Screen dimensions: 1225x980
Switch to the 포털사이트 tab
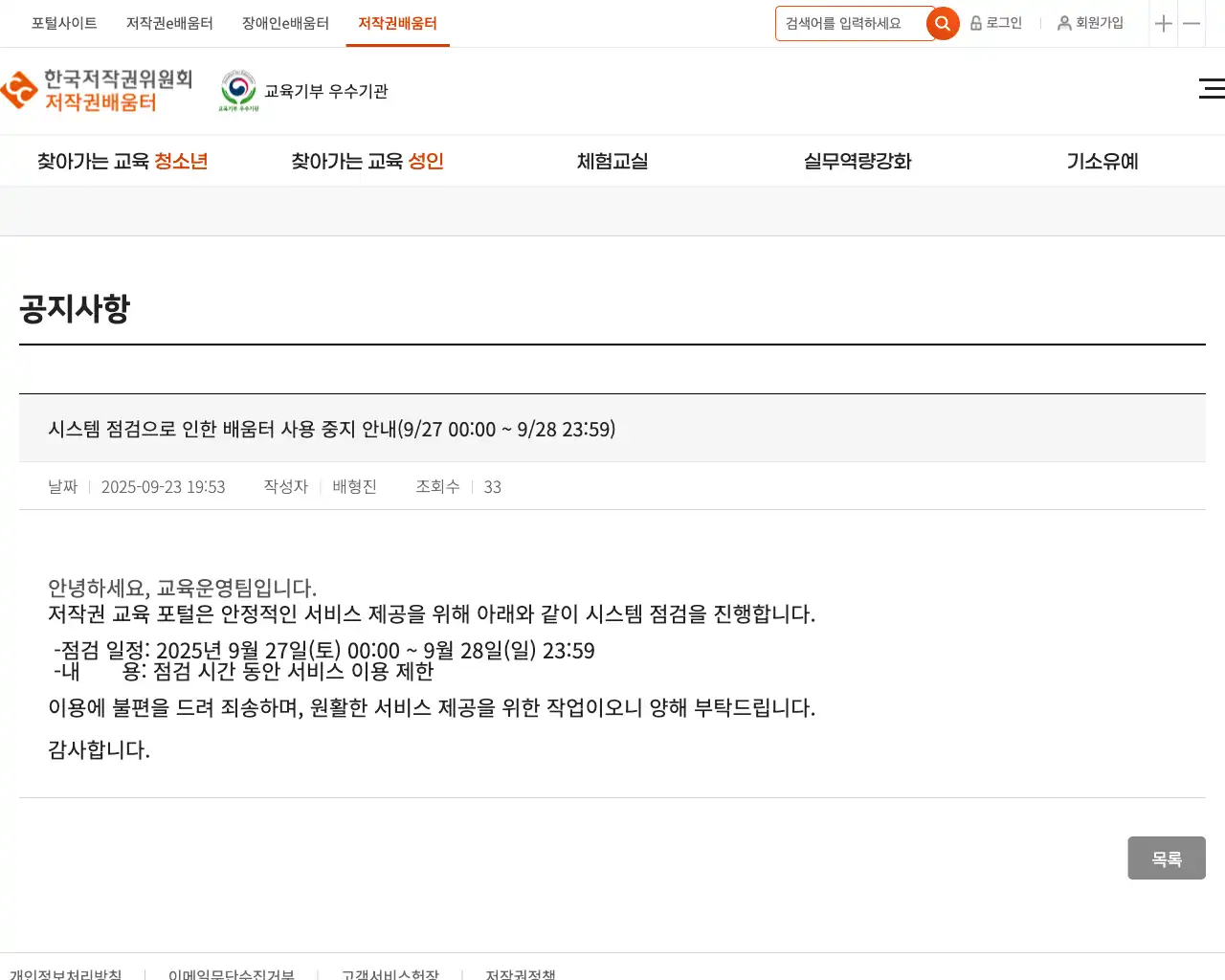(64, 23)
